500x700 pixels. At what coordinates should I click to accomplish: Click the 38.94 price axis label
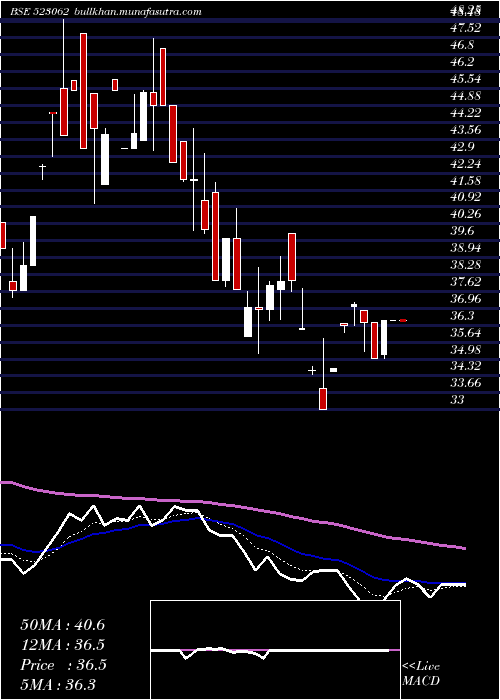[466, 248]
